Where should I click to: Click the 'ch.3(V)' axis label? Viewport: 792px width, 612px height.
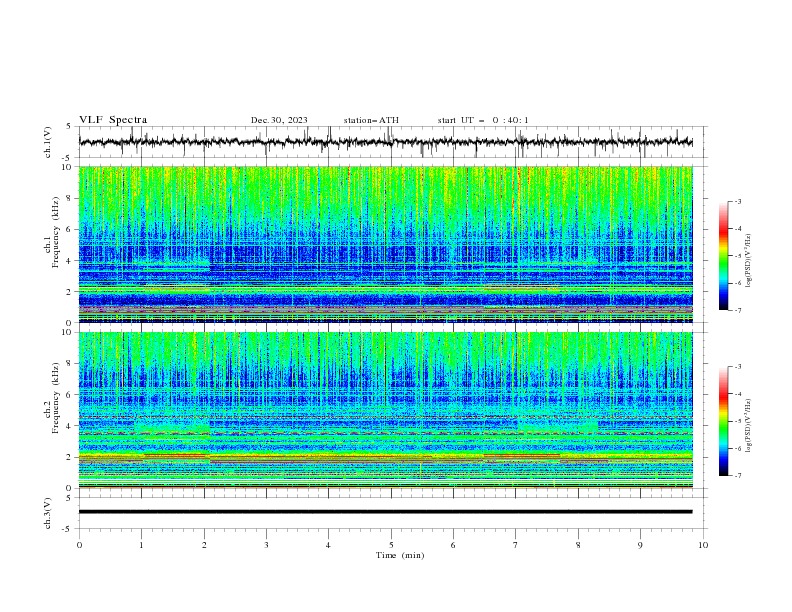coord(48,513)
